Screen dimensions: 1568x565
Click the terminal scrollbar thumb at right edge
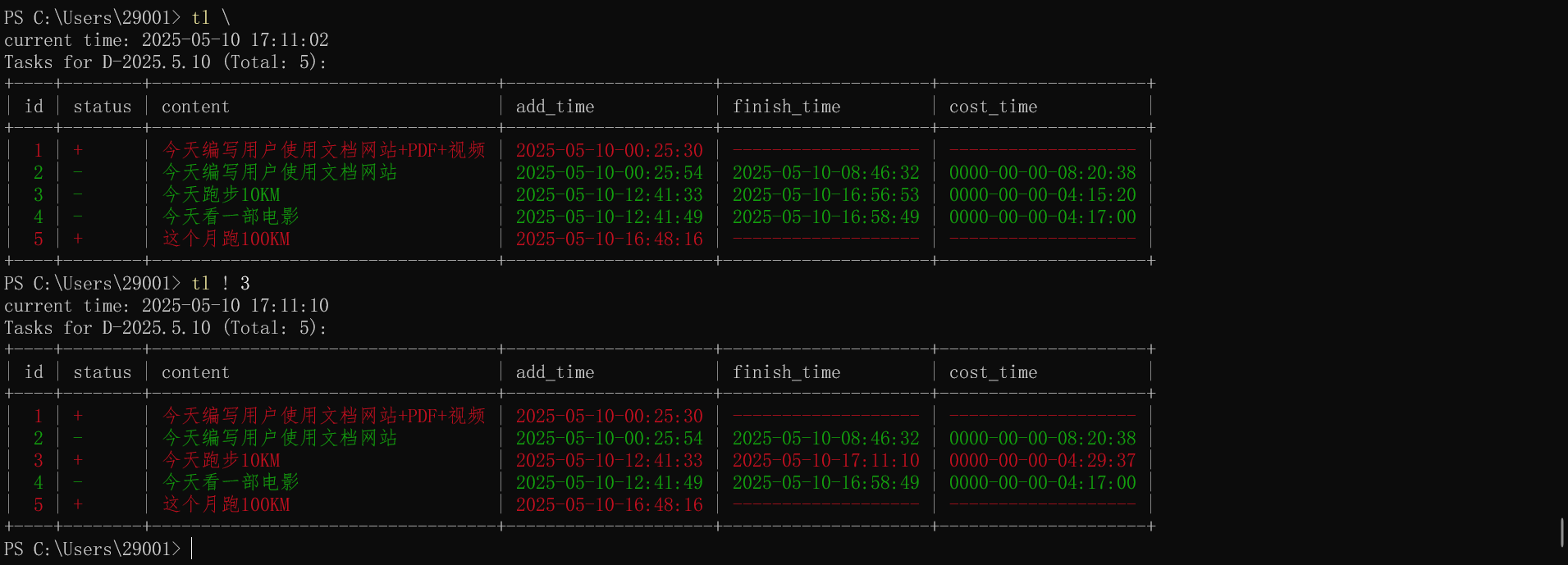pos(1561,532)
